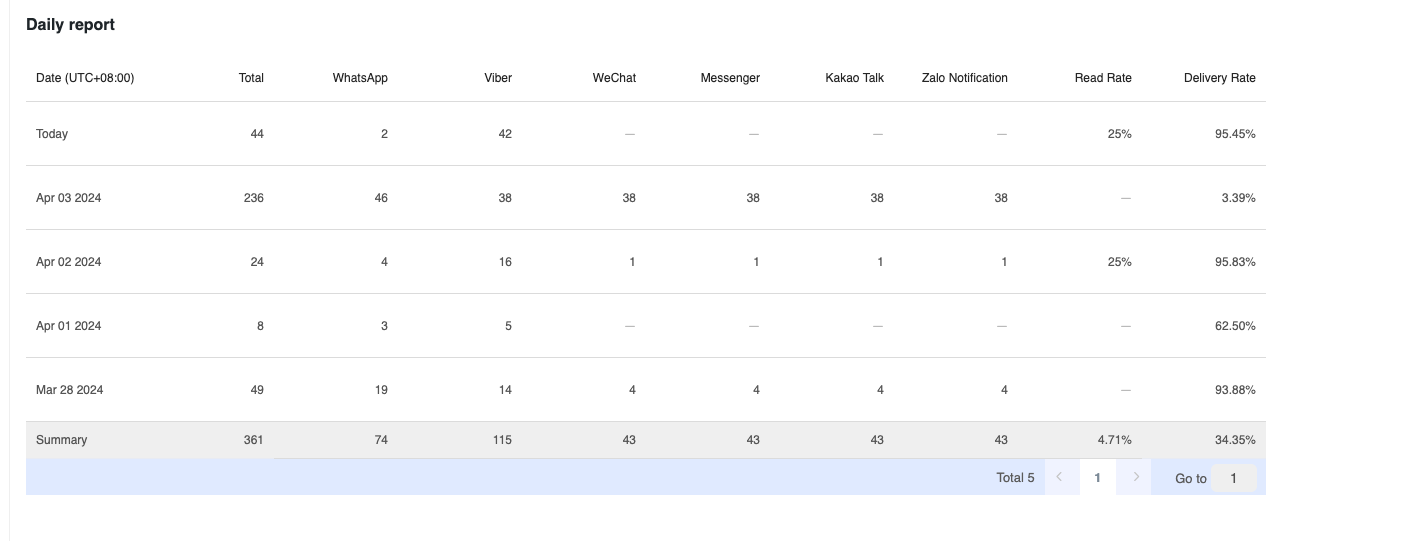Click the Mar 28 2024 date cell
1416x541 pixels.
point(68,390)
